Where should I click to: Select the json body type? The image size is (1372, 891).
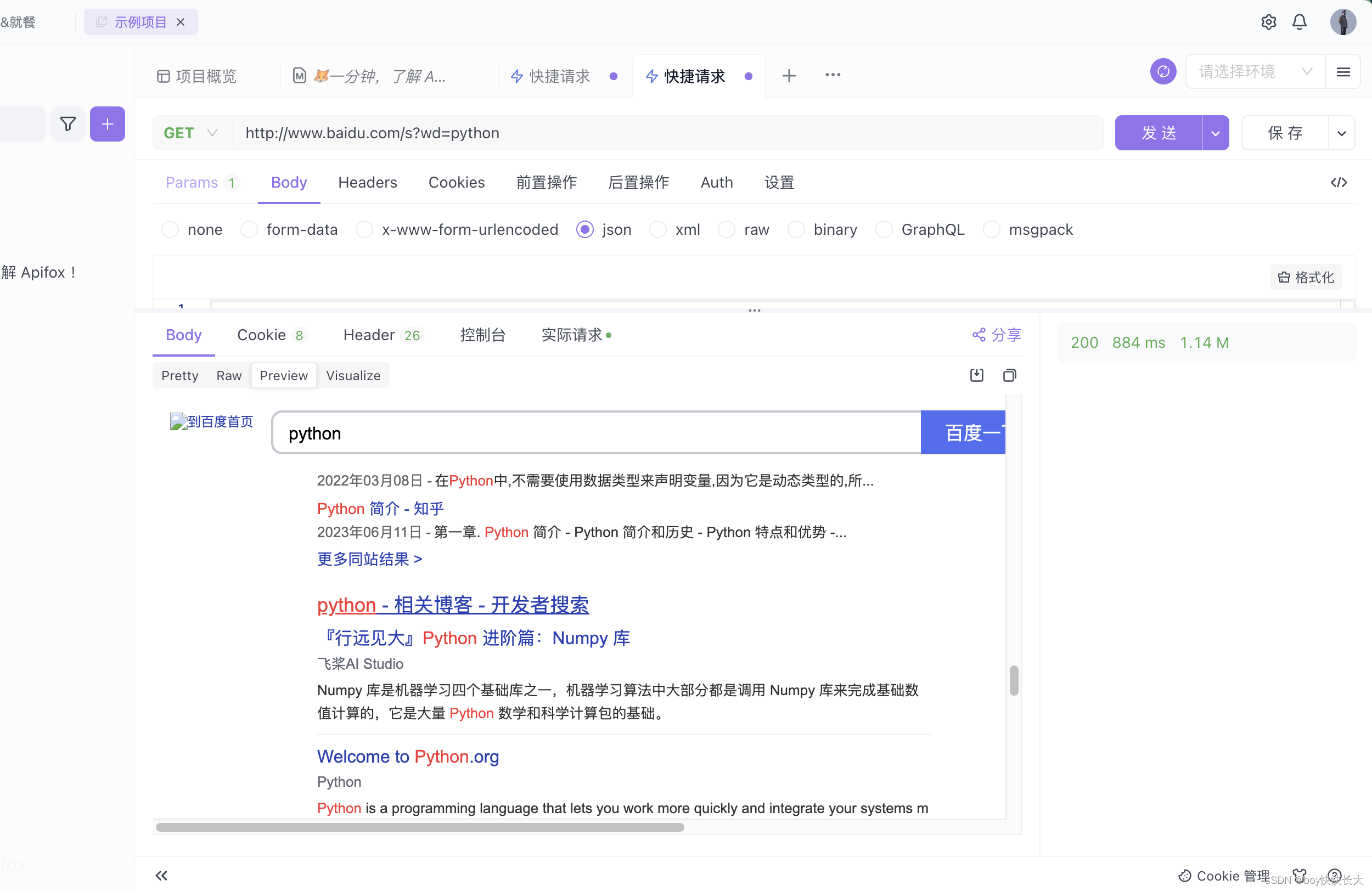(604, 229)
